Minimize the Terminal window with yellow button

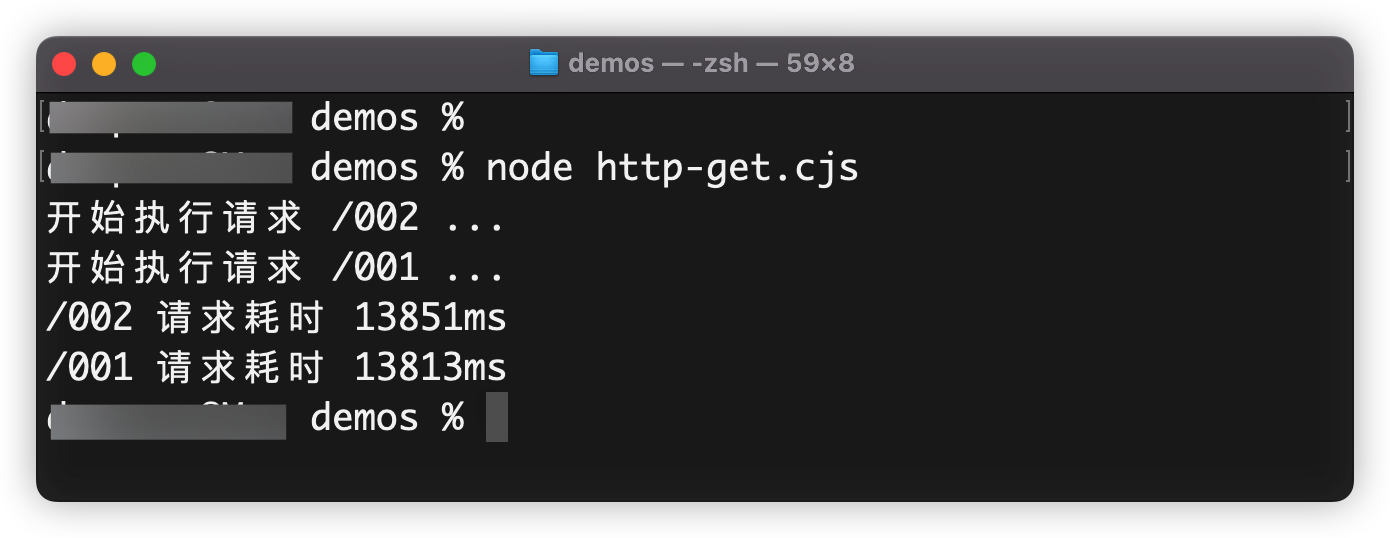tap(104, 64)
